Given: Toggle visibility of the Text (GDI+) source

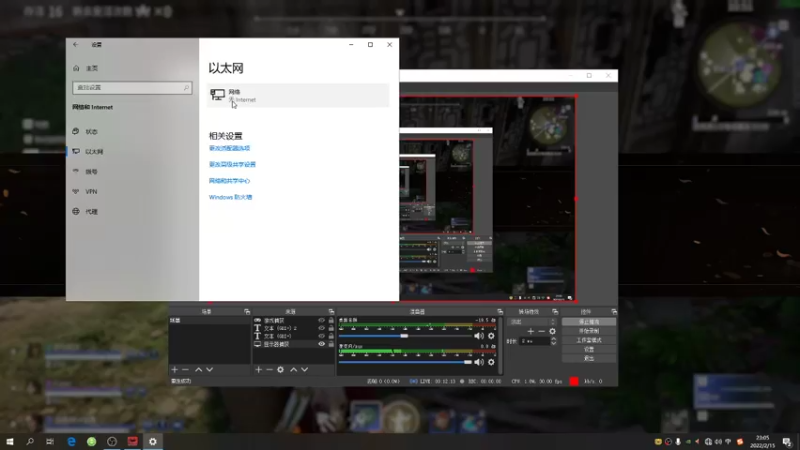Looking at the screenshot, I should [x=321, y=336].
